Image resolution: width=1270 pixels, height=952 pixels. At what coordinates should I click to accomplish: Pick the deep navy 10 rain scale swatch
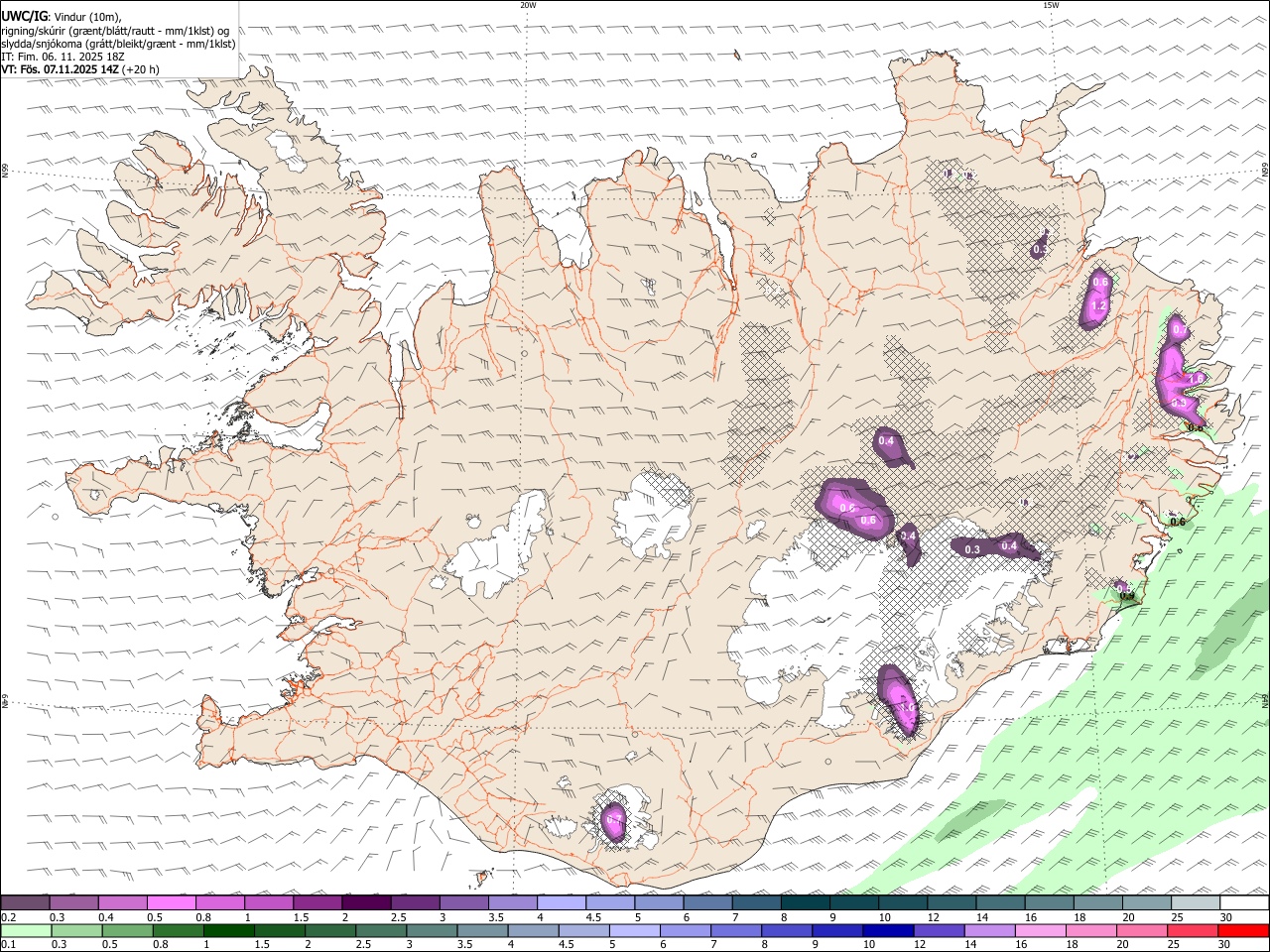pos(888,931)
